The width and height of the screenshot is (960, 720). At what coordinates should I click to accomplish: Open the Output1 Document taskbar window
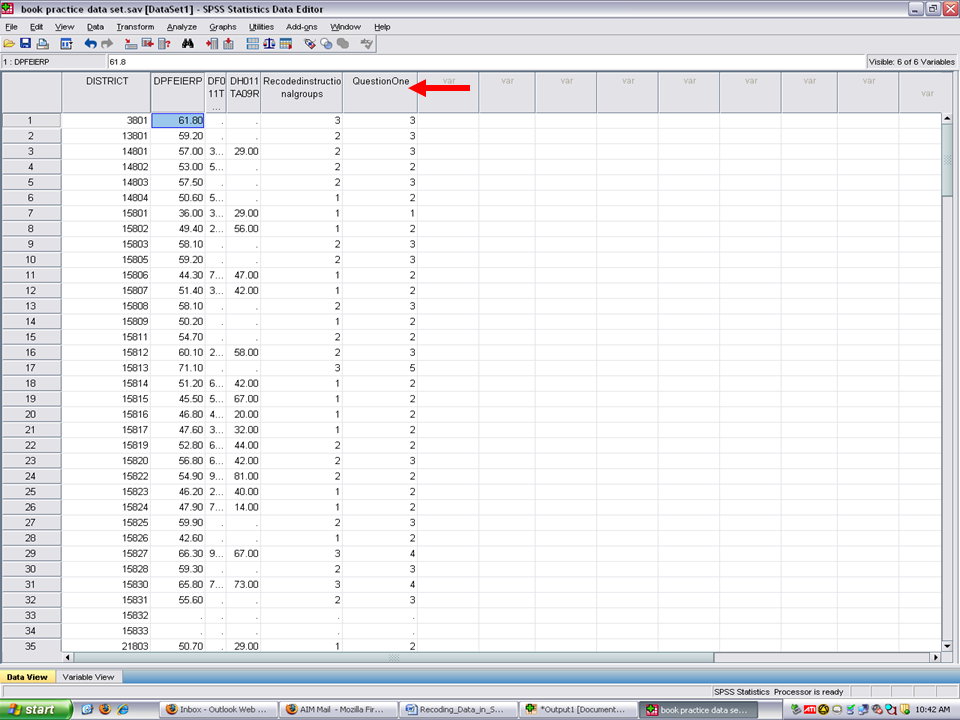click(x=580, y=710)
